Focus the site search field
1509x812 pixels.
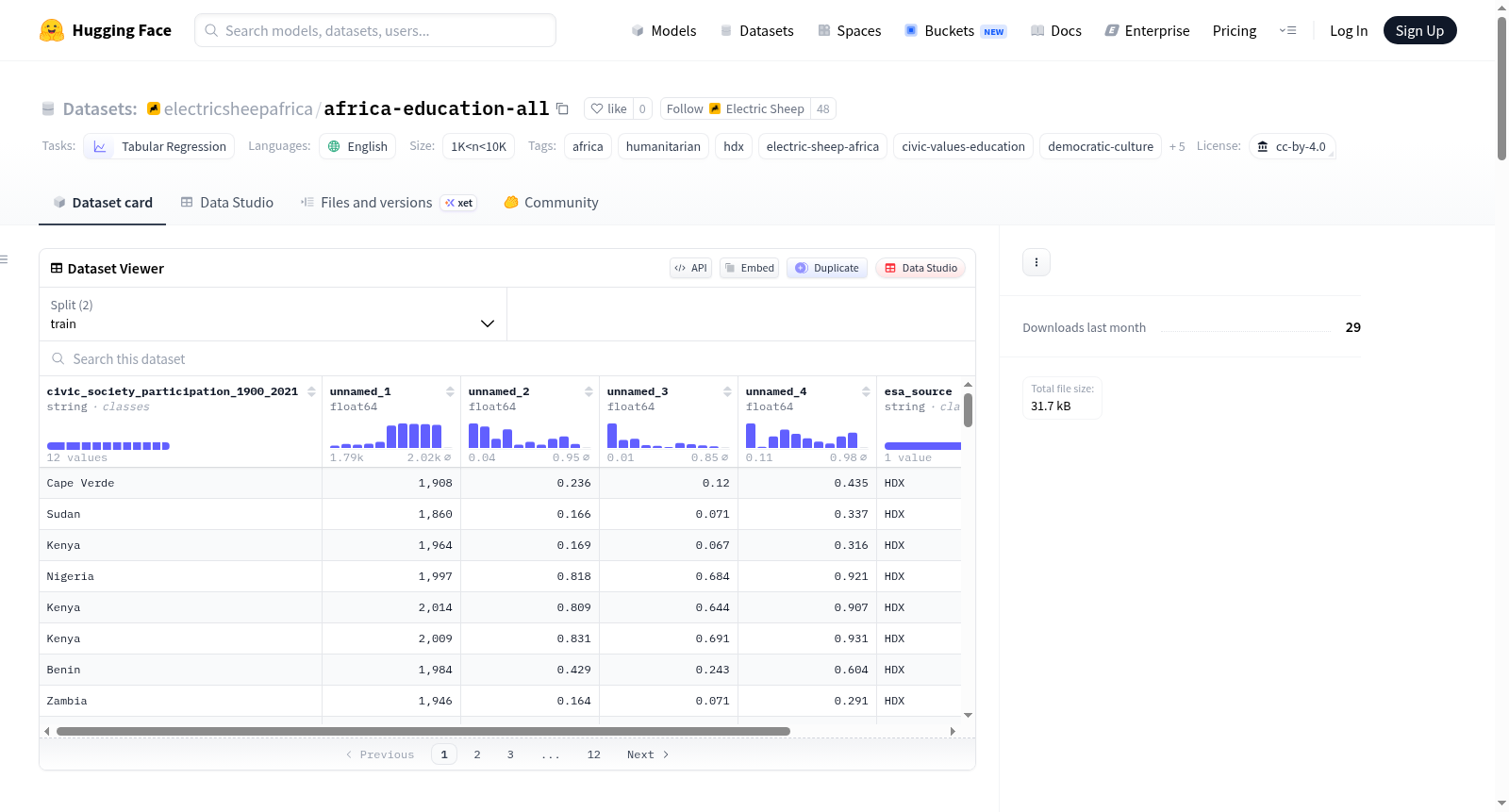pos(375,30)
